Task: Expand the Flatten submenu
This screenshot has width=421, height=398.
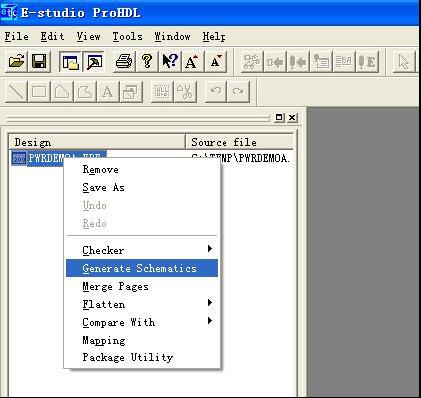Action: (x=142, y=304)
